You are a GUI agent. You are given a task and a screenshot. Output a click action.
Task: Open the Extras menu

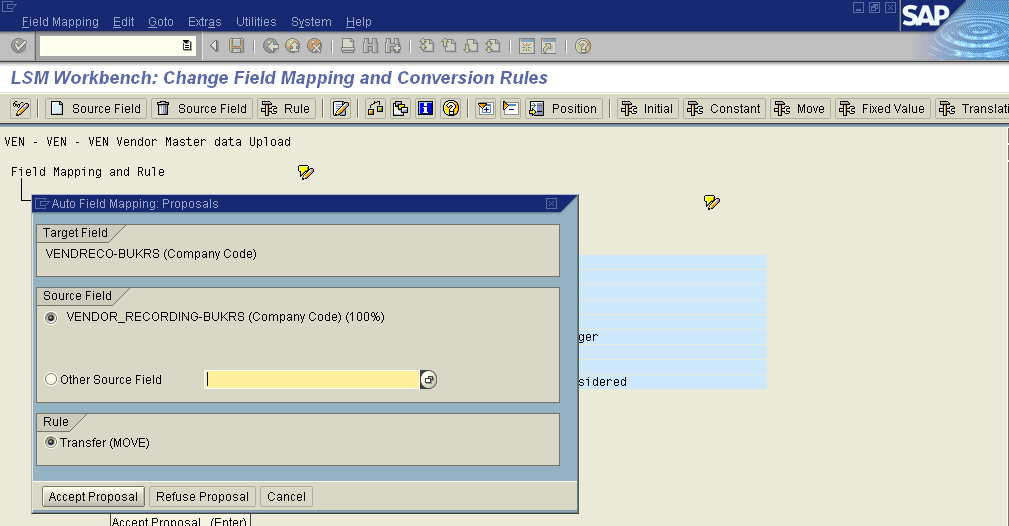click(x=204, y=21)
